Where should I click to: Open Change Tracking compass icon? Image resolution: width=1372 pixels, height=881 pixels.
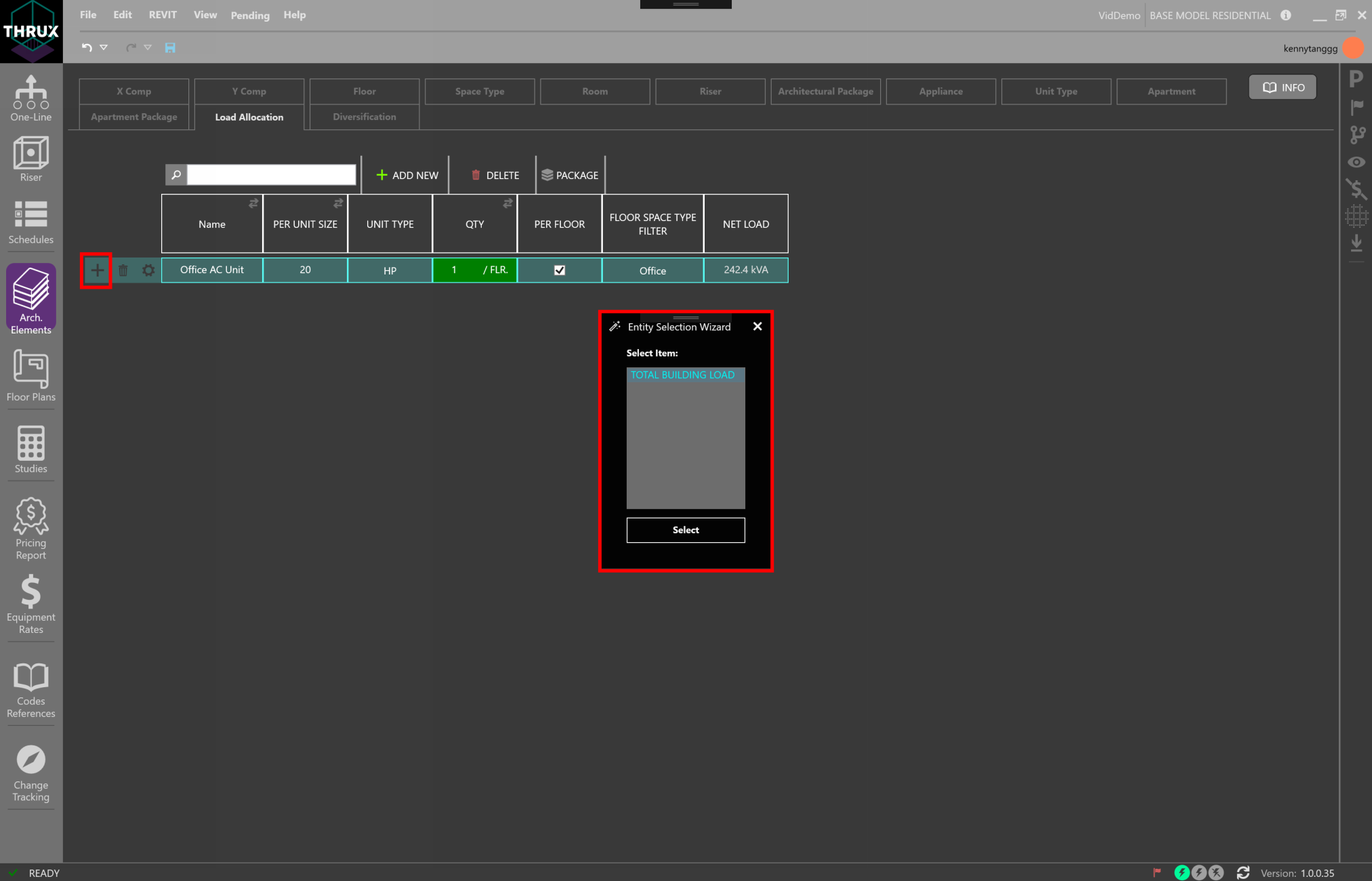pyautogui.click(x=30, y=773)
